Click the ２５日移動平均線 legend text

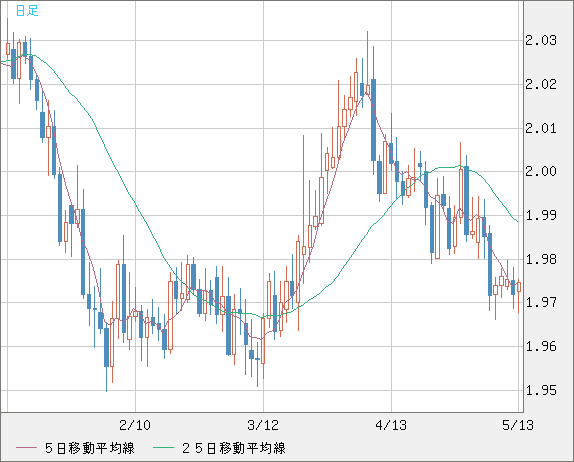(x=234, y=448)
